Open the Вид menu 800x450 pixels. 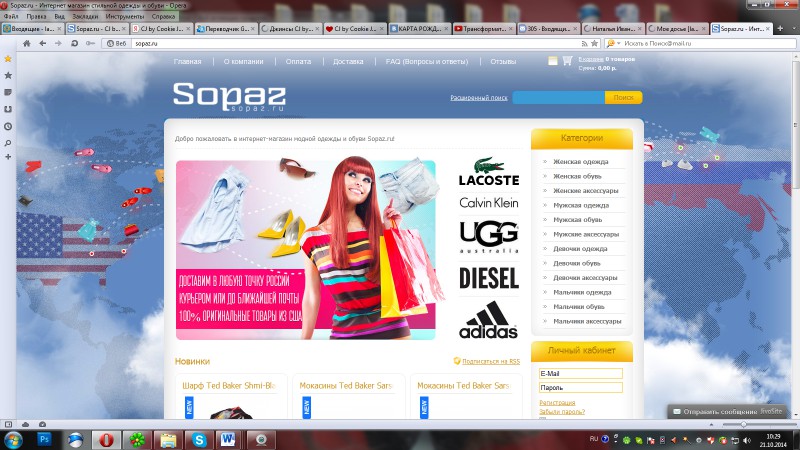pos(60,16)
